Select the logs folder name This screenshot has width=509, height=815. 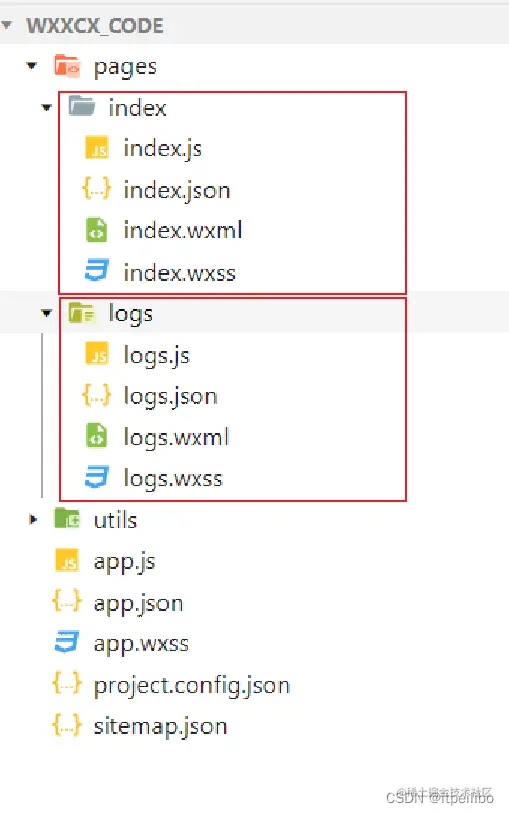coord(130,314)
